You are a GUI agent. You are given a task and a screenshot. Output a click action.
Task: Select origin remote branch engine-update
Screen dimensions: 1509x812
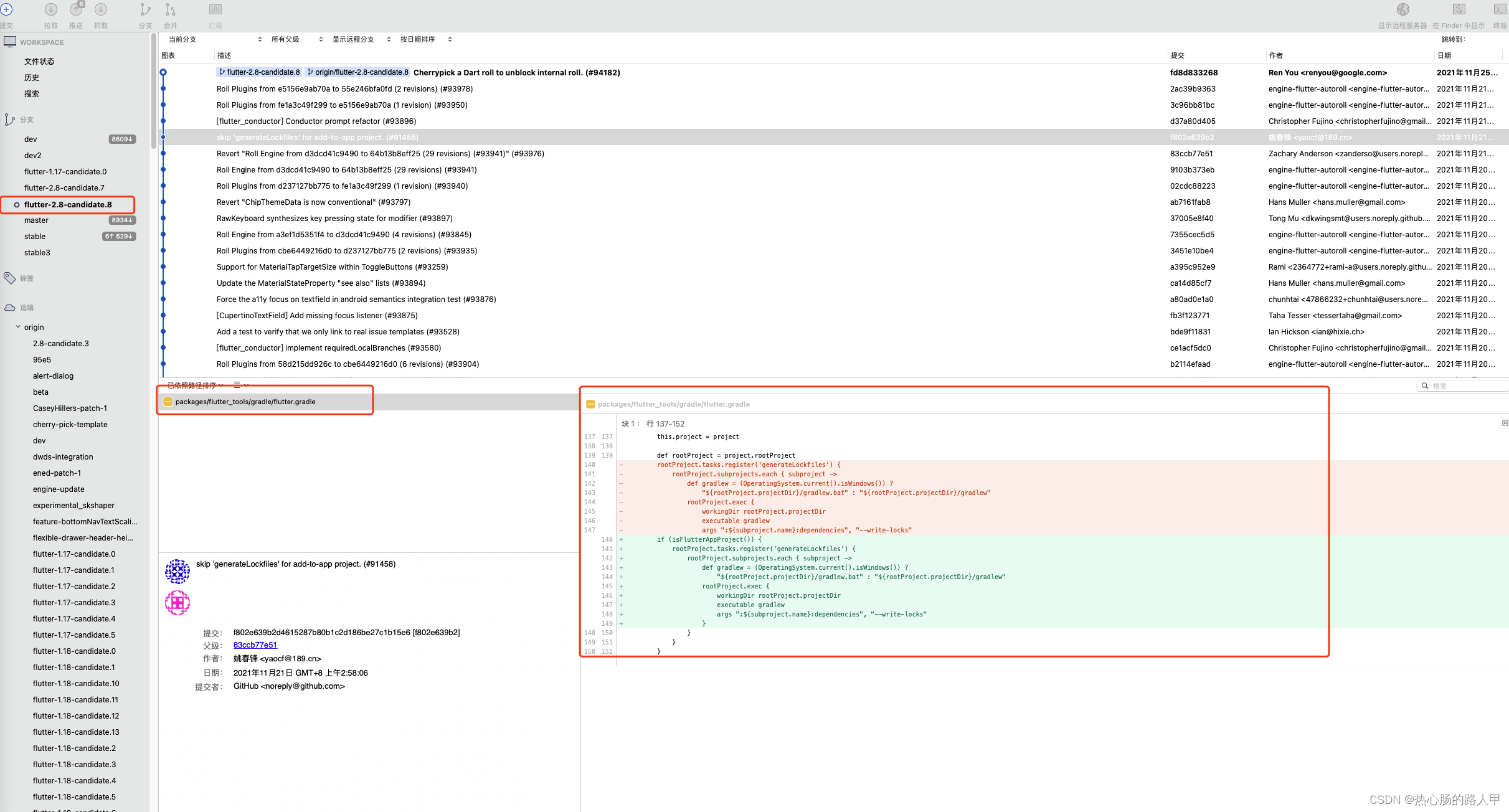(59, 489)
